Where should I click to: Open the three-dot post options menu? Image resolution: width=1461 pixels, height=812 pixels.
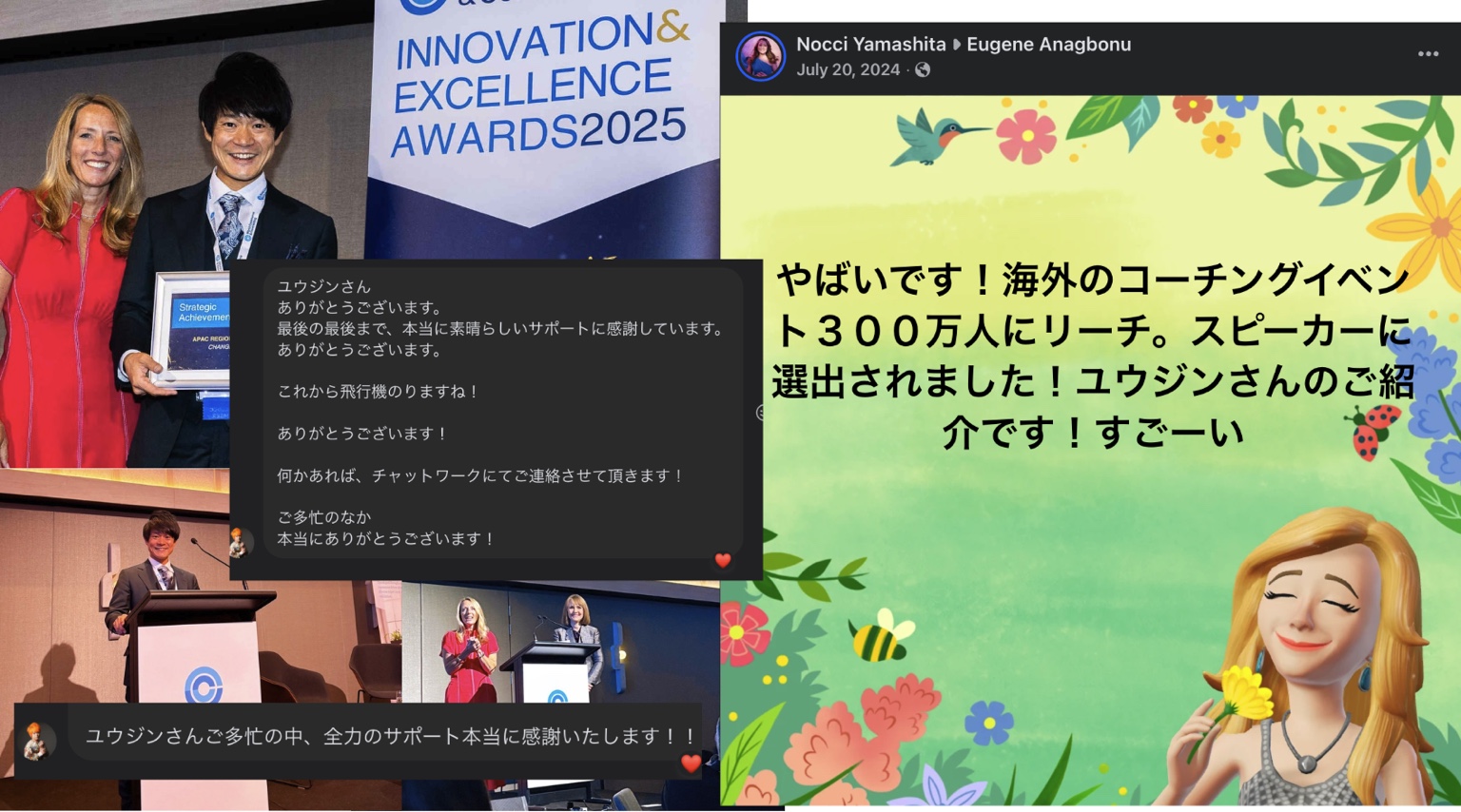1428,54
